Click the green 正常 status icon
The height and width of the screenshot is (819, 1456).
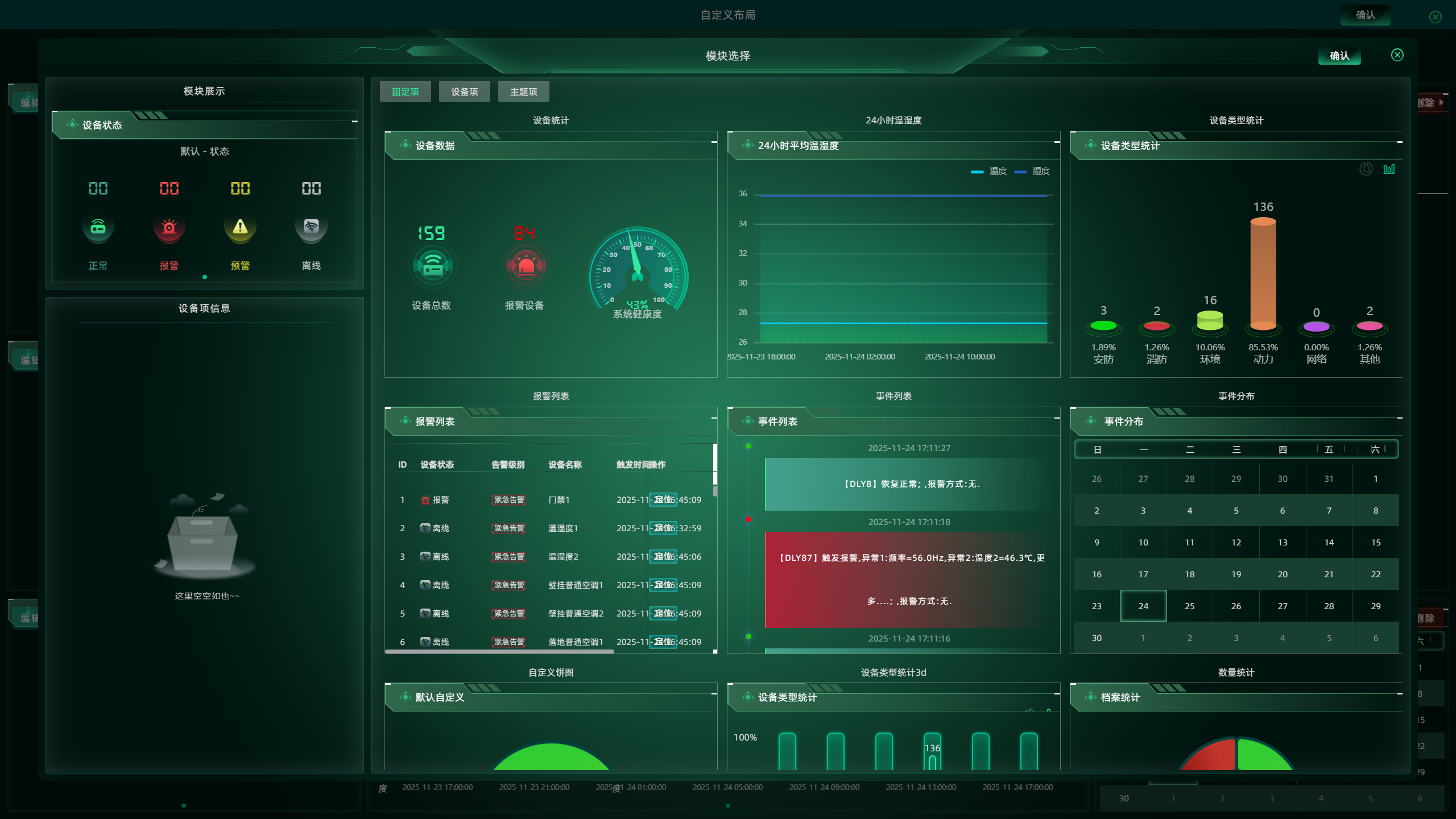pos(98,227)
